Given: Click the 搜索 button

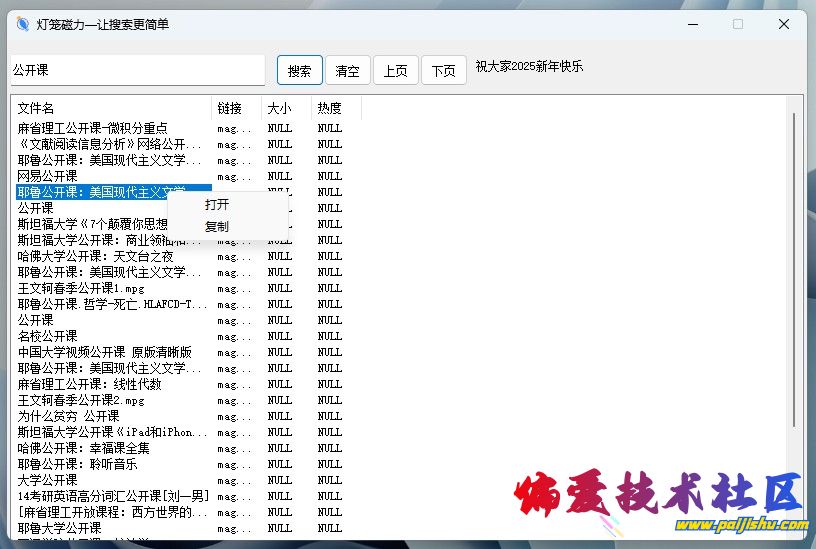Looking at the screenshot, I should click(x=299, y=71).
